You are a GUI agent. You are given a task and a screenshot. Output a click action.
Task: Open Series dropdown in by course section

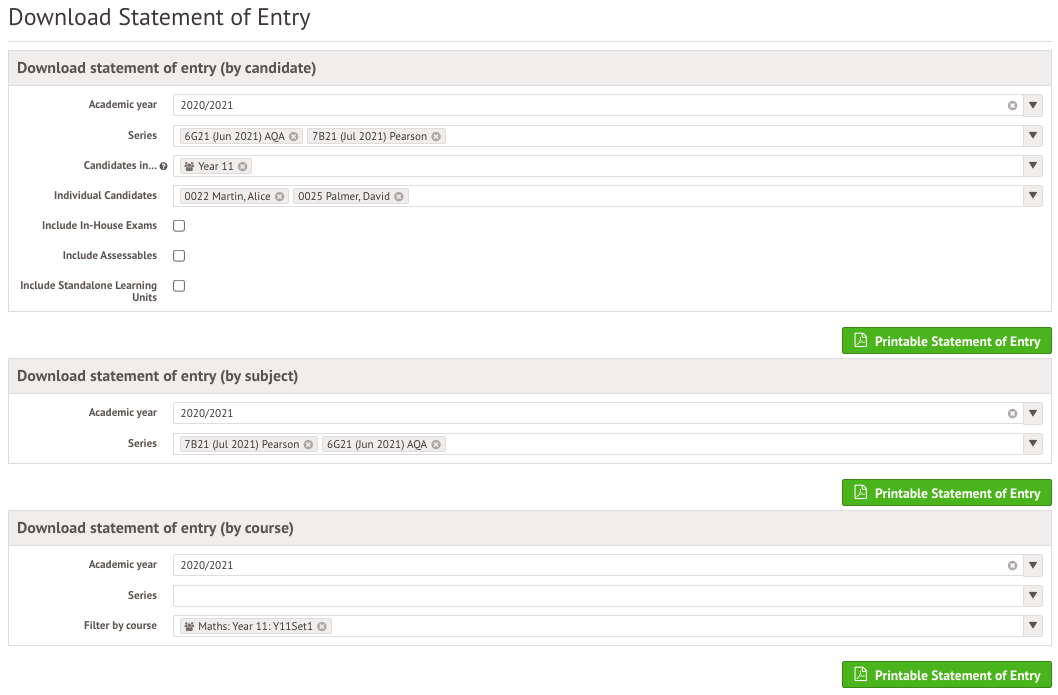pos(1032,596)
